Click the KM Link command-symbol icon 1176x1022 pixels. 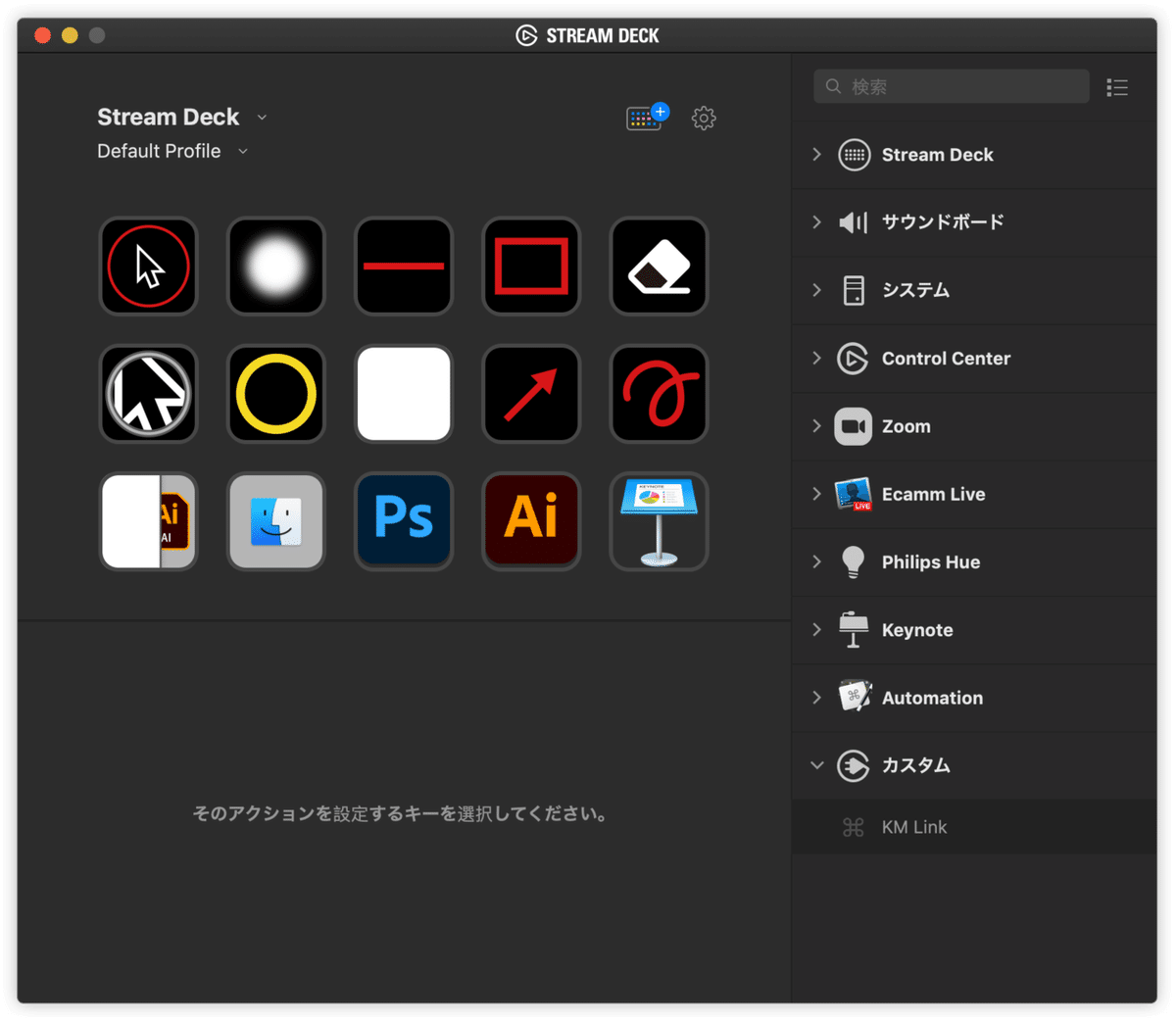click(854, 827)
